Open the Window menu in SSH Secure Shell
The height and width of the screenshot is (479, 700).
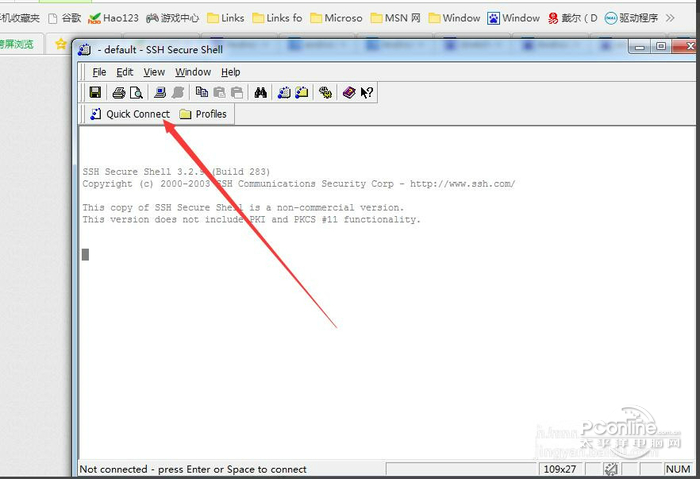(x=193, y=72)
